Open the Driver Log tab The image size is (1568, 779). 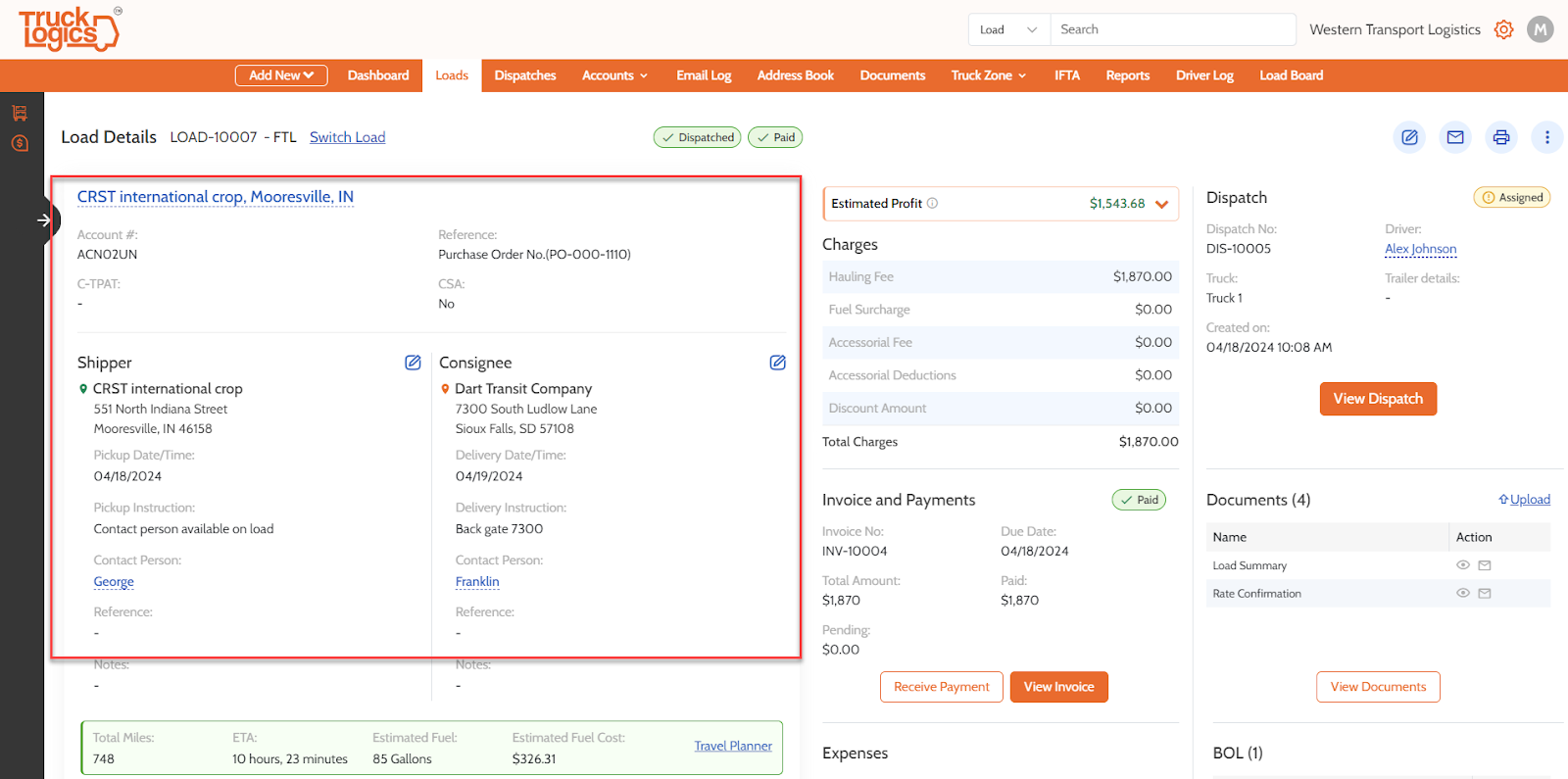[1204, 75]
